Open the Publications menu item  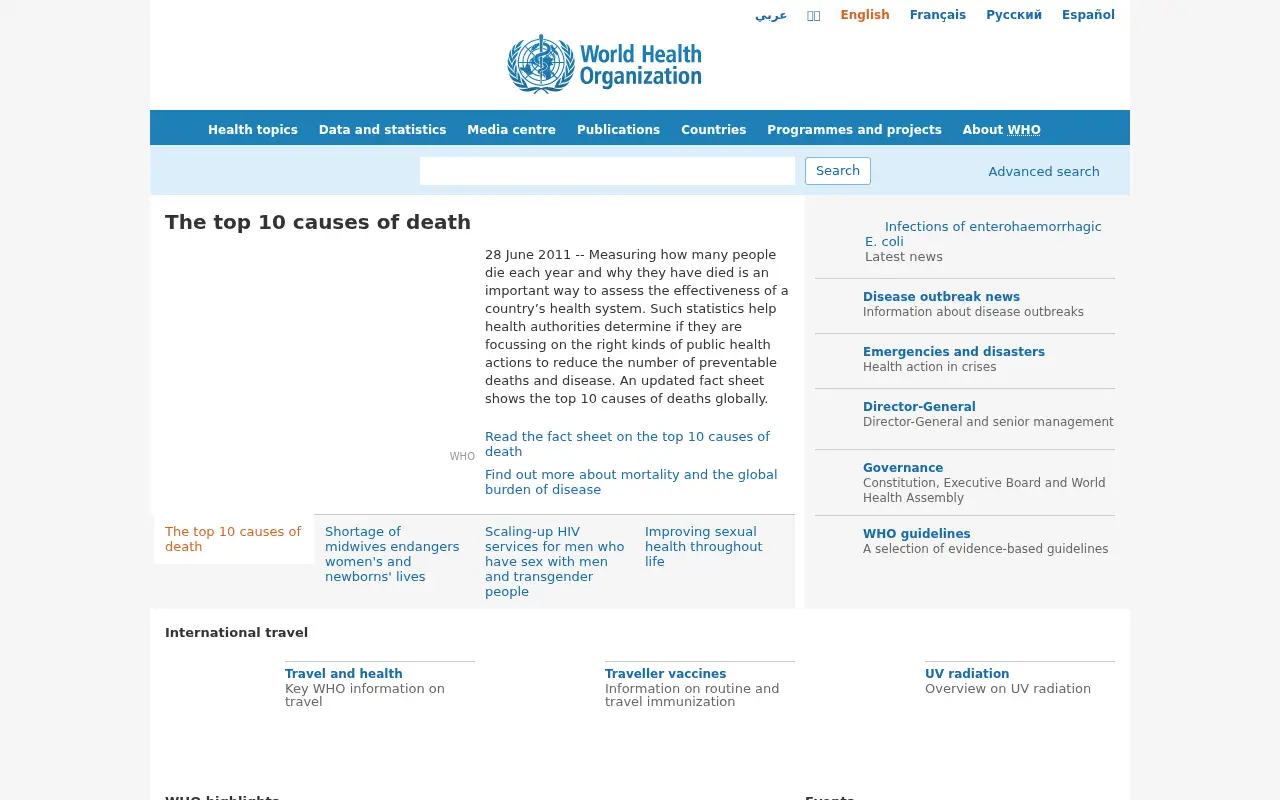618,130
